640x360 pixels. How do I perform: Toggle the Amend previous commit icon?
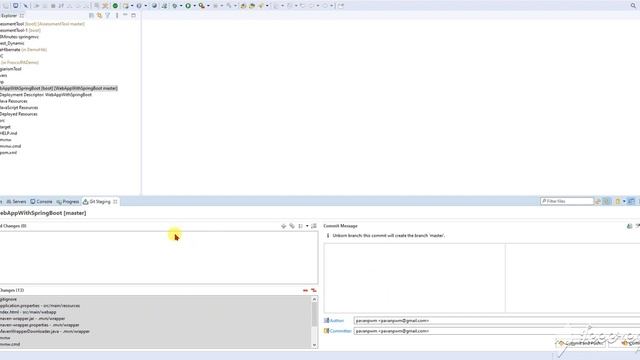click(x=629, y=226)
